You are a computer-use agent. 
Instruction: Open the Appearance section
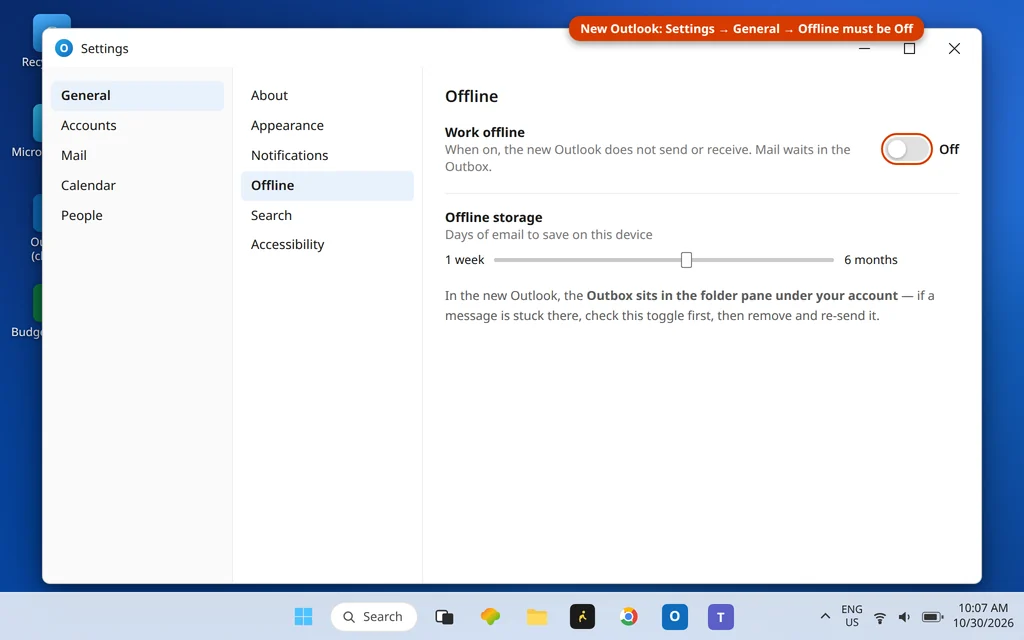[x=327, y=125]
